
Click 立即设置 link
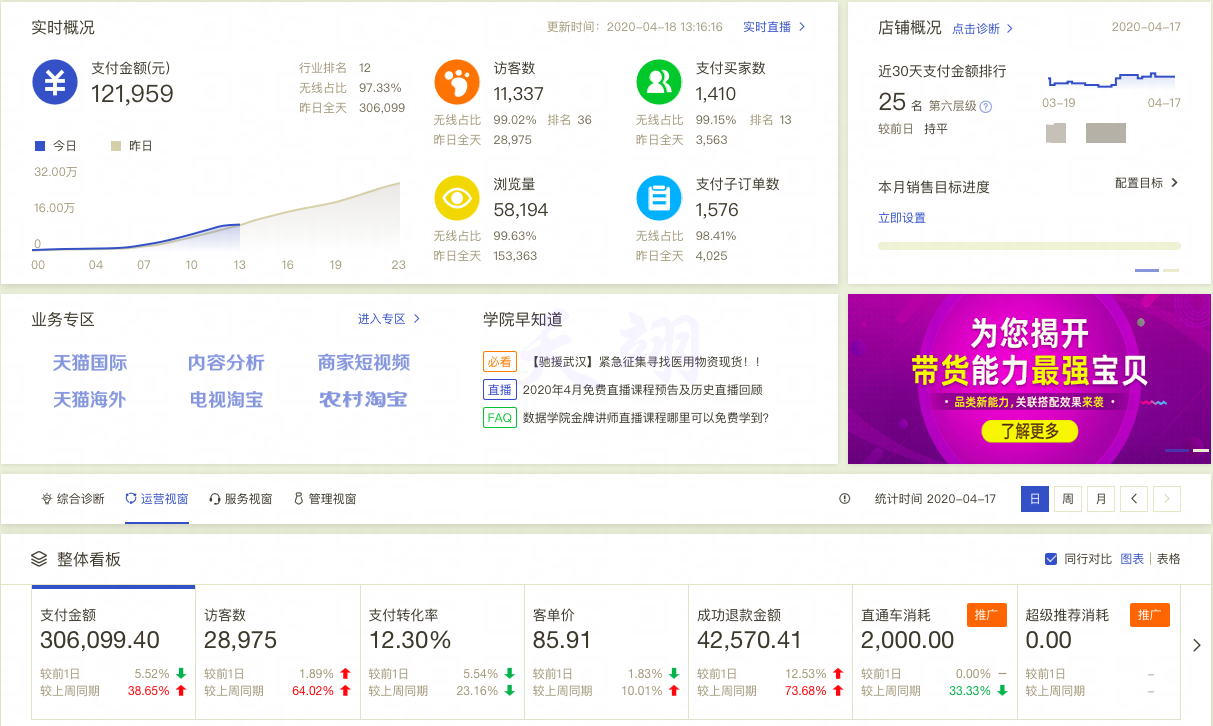click(x=902, y=218)
